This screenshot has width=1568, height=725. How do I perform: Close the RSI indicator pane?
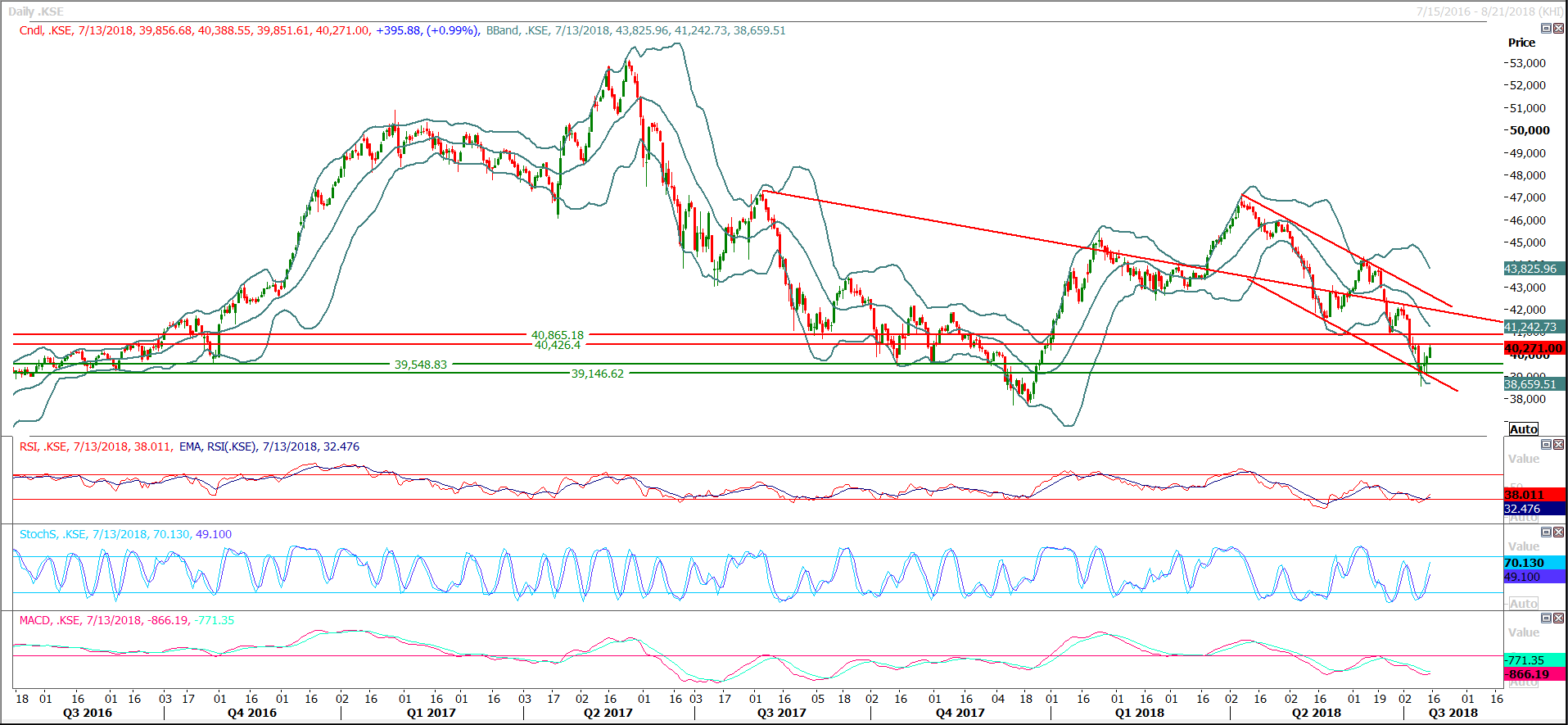point(1558,445)
